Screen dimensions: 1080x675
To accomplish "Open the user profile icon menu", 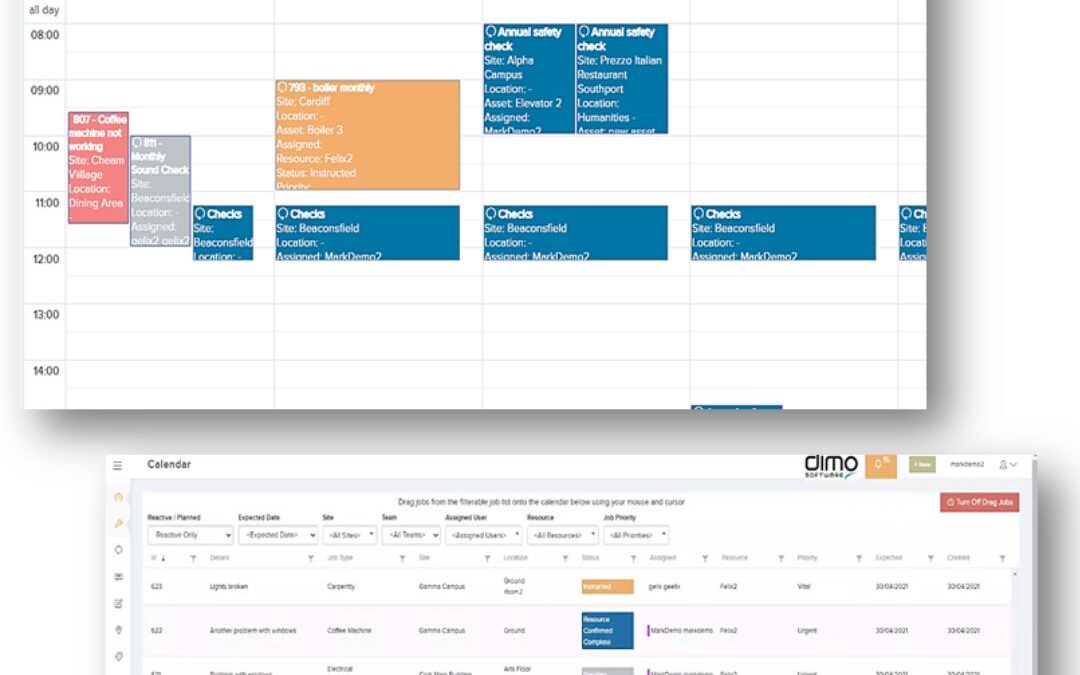I will (x=1007, y=465).
